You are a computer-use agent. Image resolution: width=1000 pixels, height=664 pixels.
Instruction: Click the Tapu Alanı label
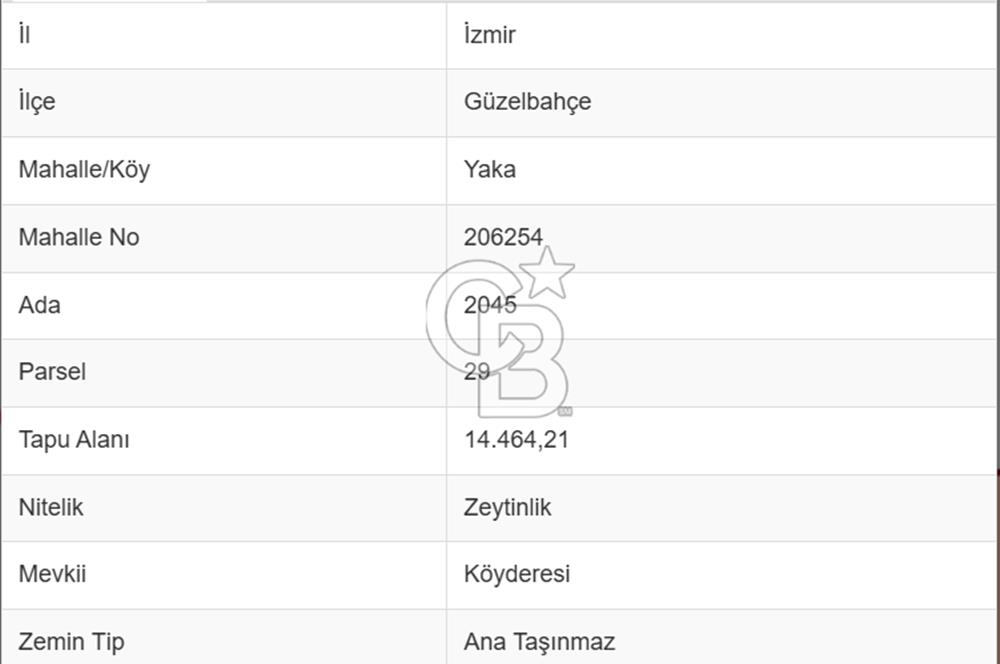(74, 439)
